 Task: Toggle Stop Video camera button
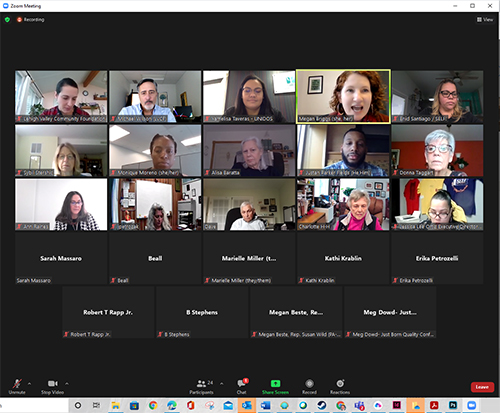[x=52, y=383]
